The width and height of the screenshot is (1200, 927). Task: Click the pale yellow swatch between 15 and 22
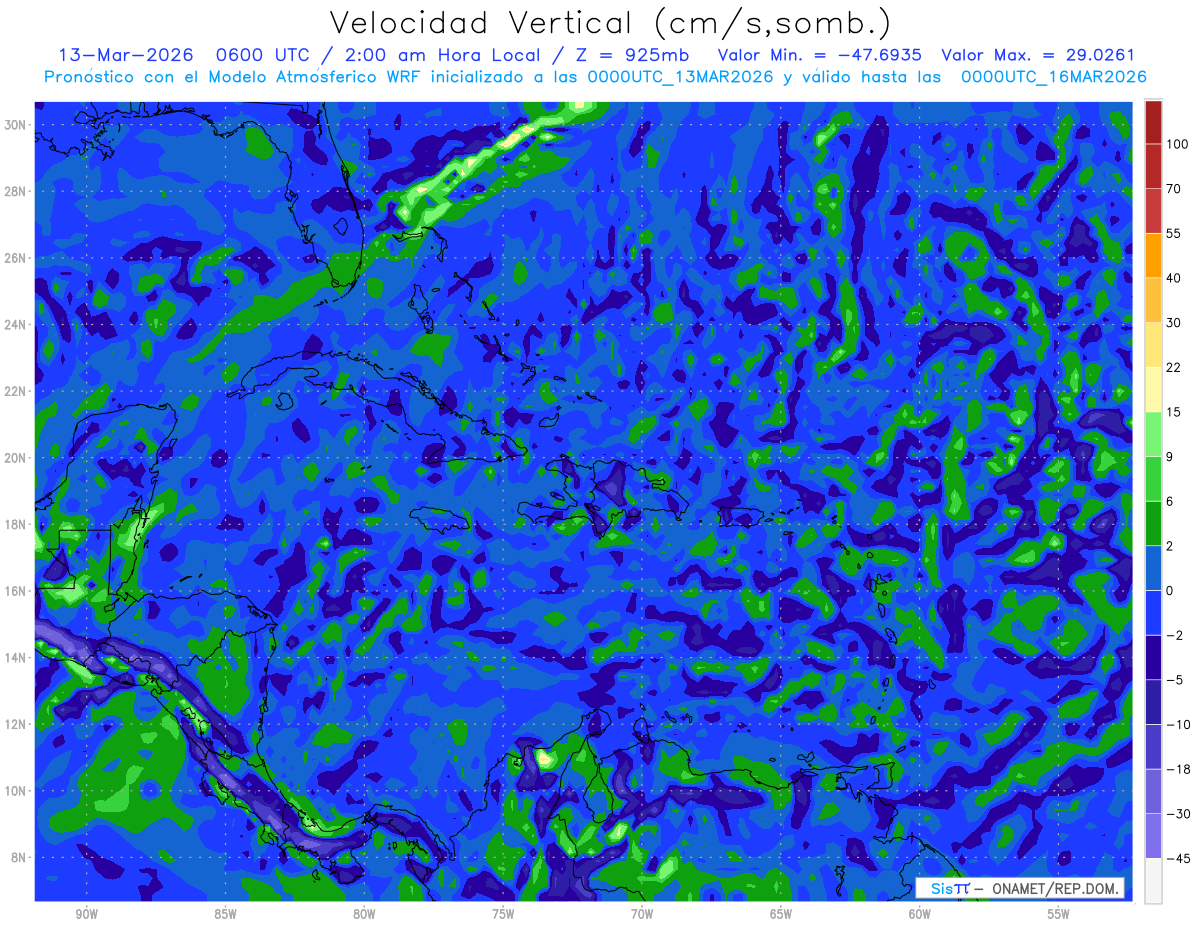1153,390
